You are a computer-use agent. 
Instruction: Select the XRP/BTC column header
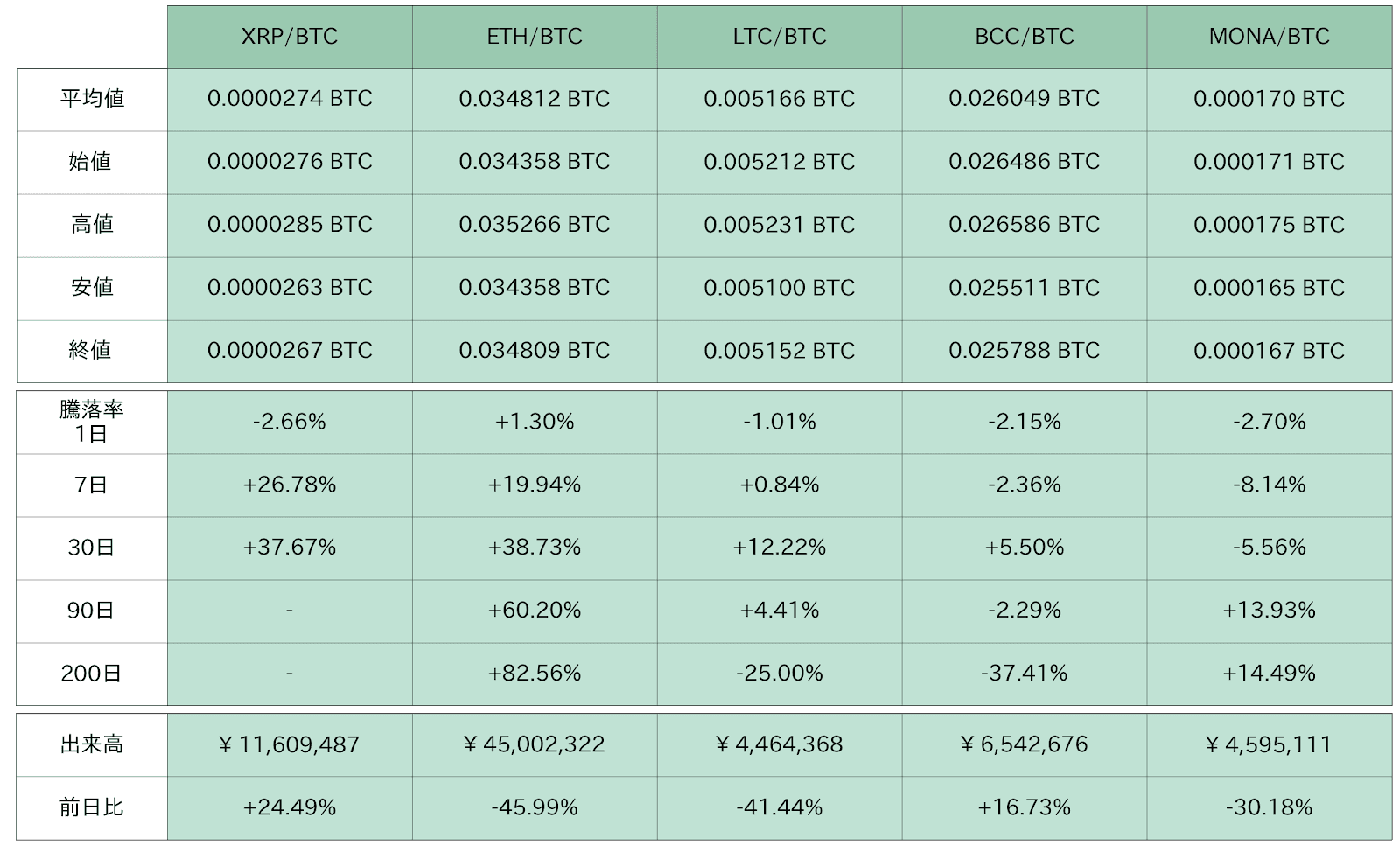coord(290,37)
